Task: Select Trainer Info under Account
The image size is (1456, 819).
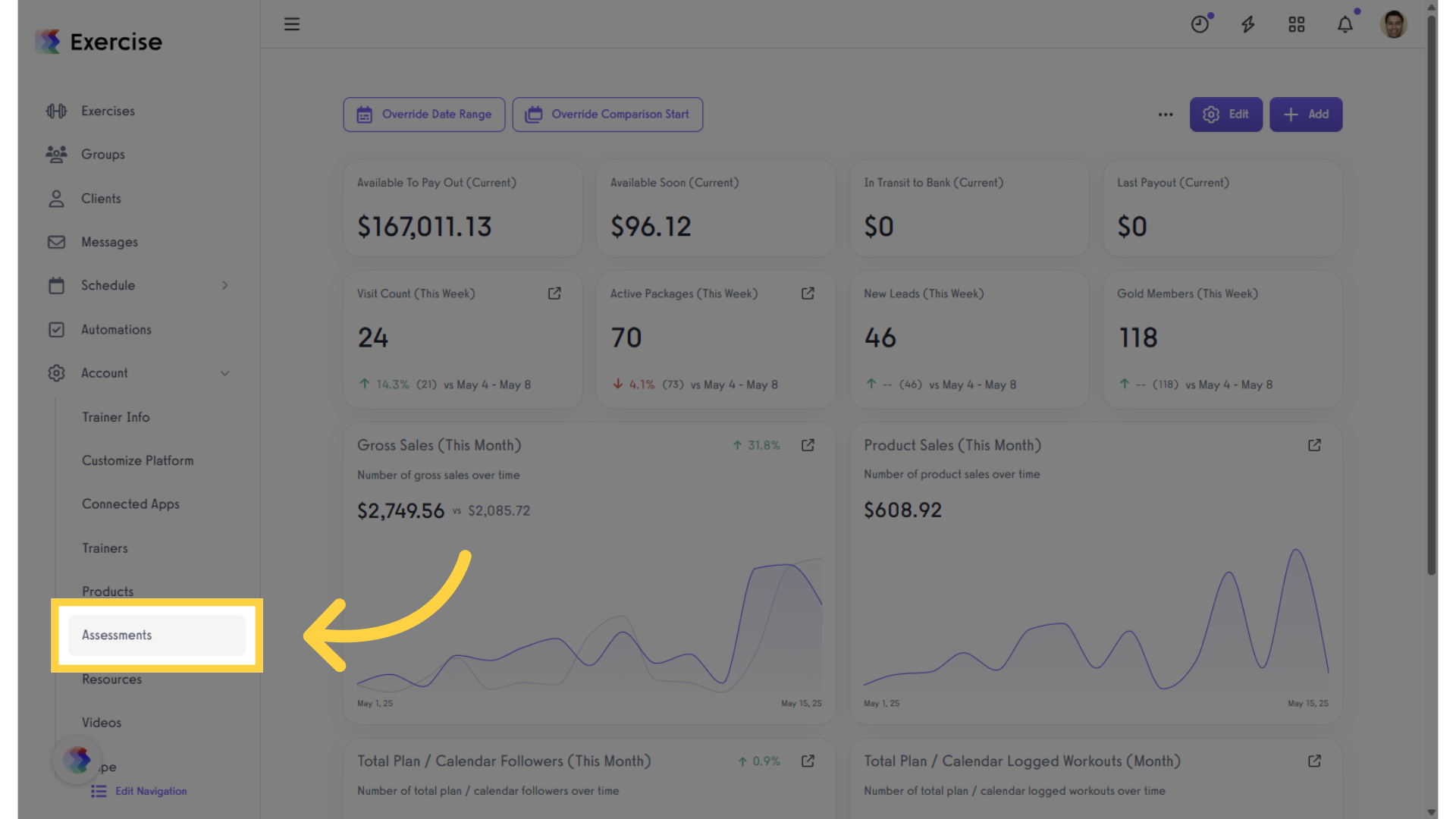Action: click(116, 417)
